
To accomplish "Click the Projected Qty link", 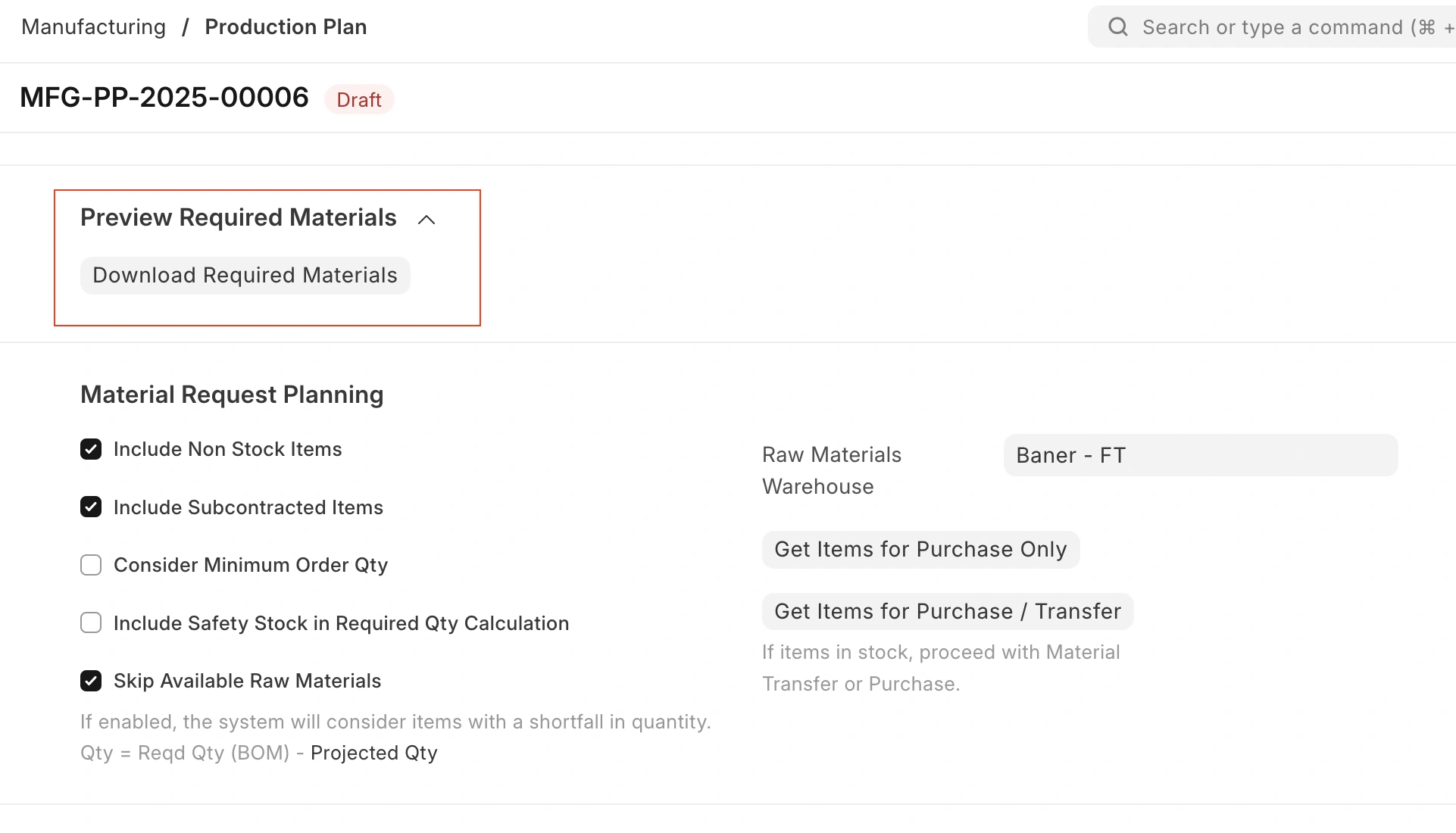I will pos(373,753).
